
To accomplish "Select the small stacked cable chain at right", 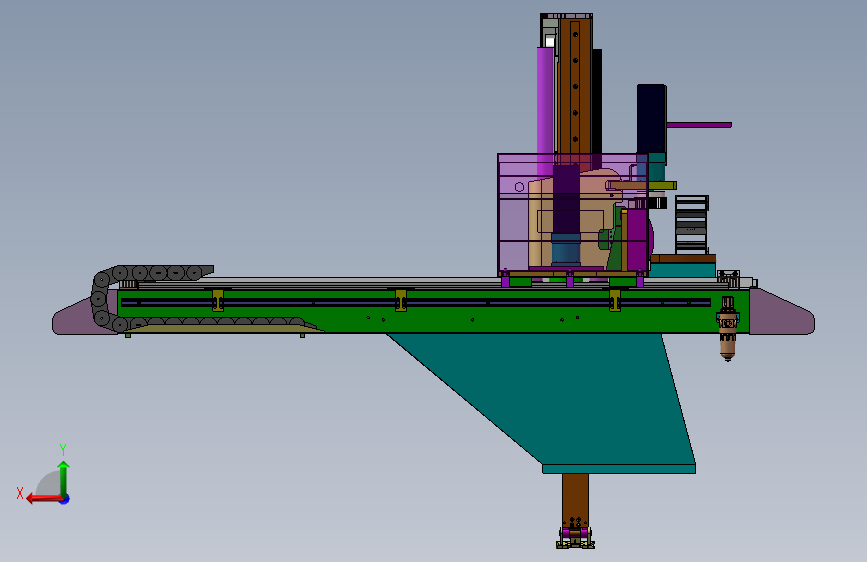I will click(691, 225).
